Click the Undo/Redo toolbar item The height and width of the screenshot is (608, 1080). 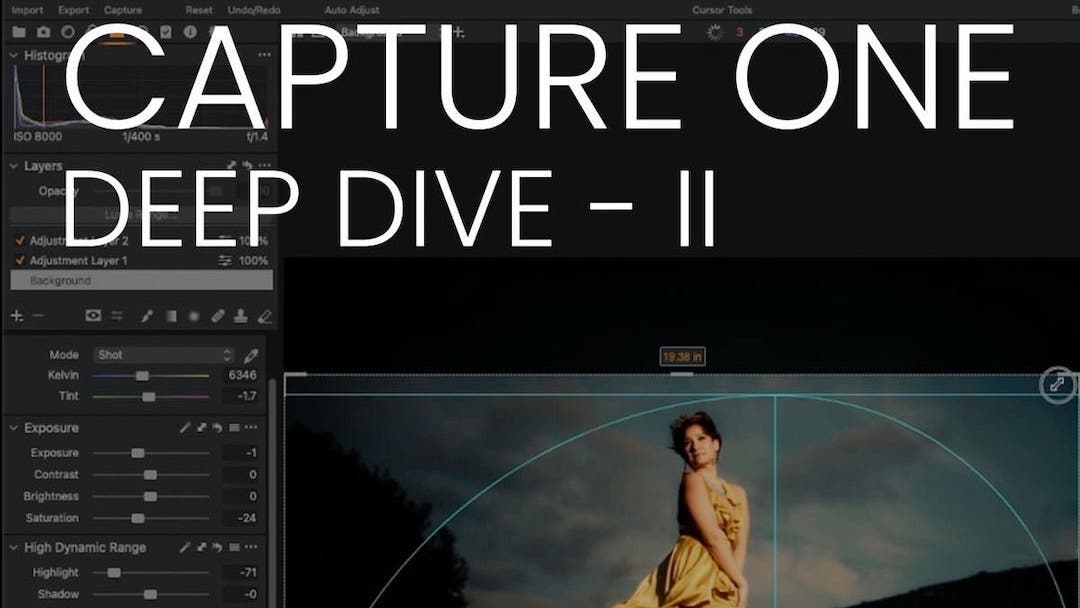tap(254, 10)
